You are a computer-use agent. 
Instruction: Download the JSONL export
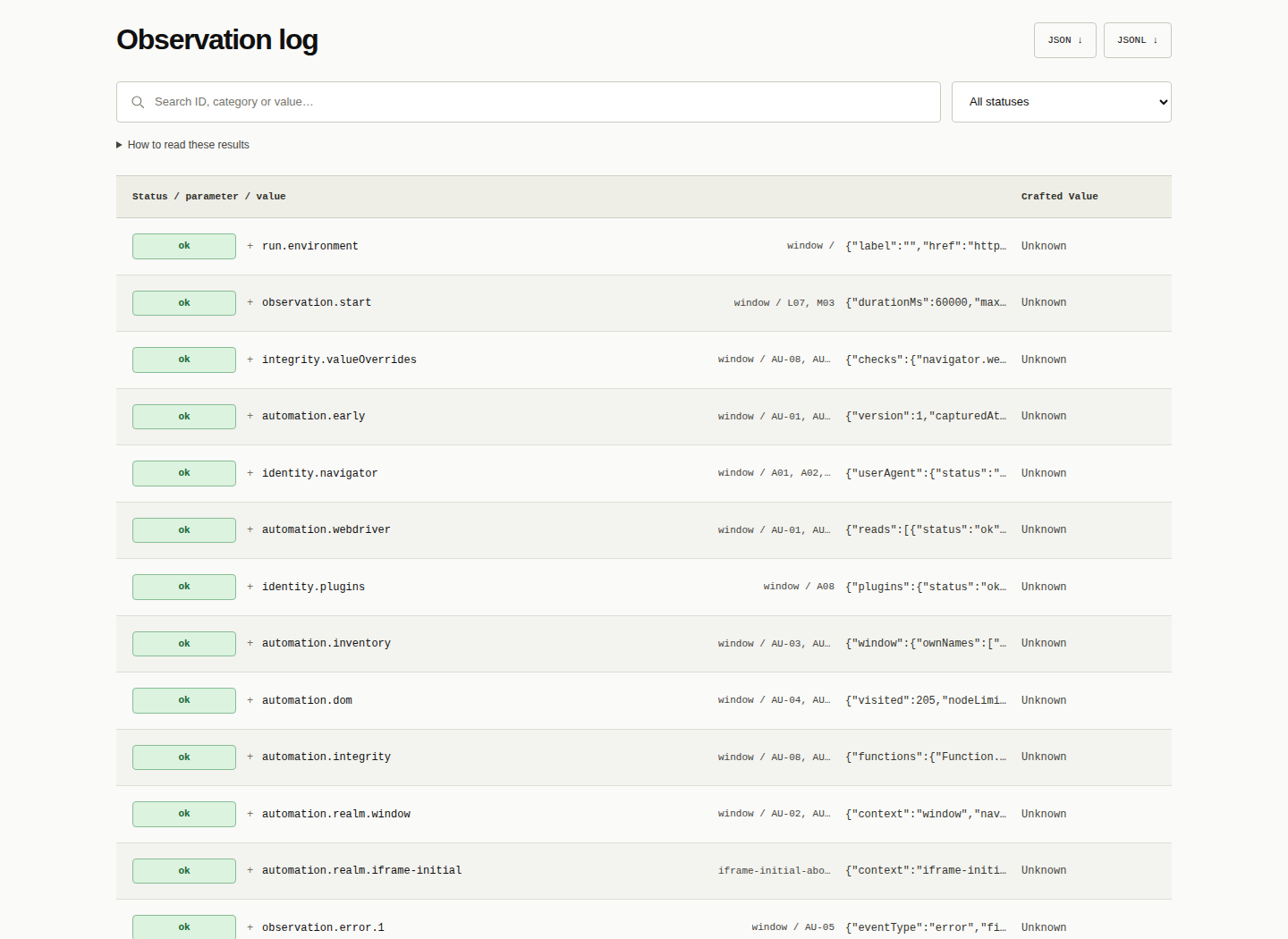1137,40
